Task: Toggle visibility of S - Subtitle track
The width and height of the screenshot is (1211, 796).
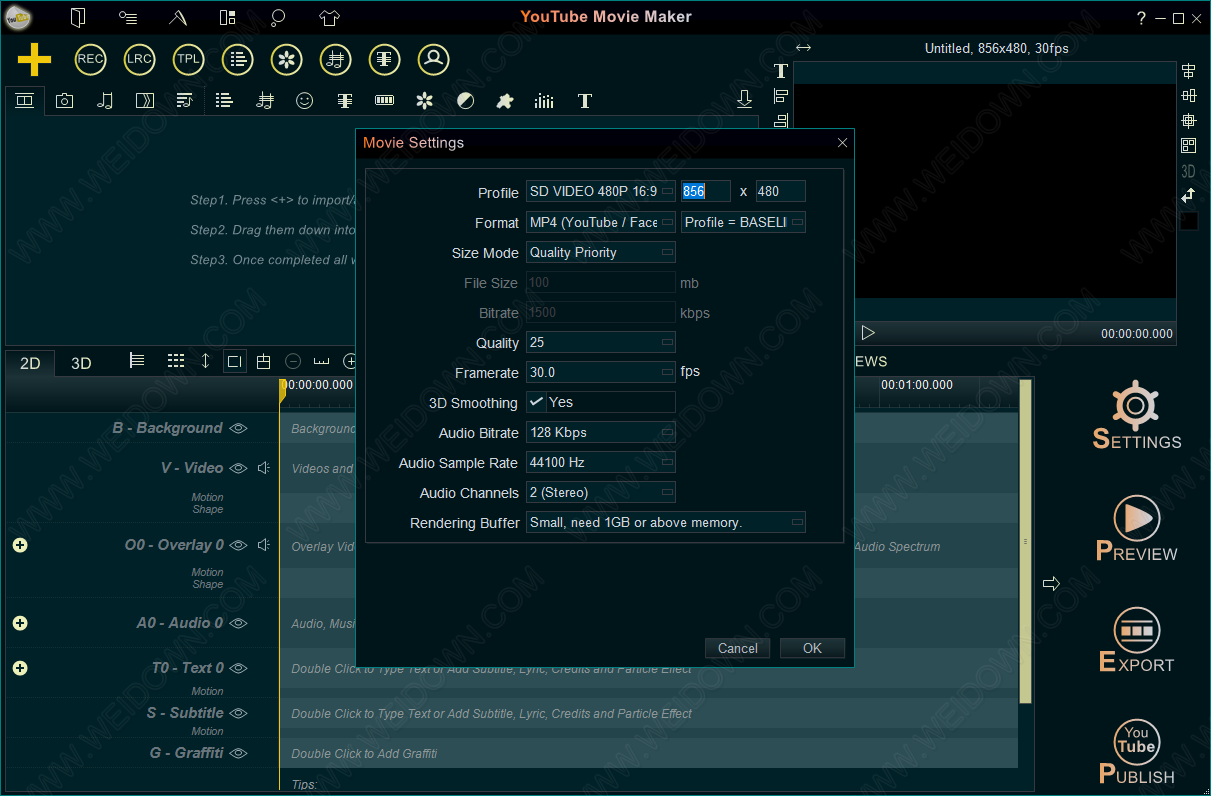Action: [238, 713]
